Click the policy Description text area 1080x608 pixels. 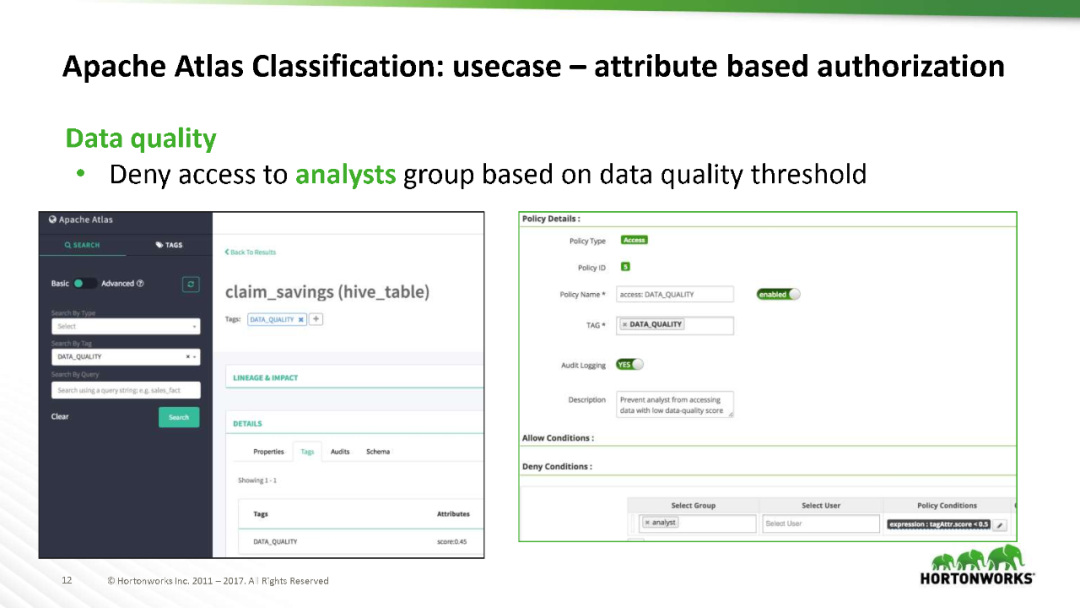675,405
